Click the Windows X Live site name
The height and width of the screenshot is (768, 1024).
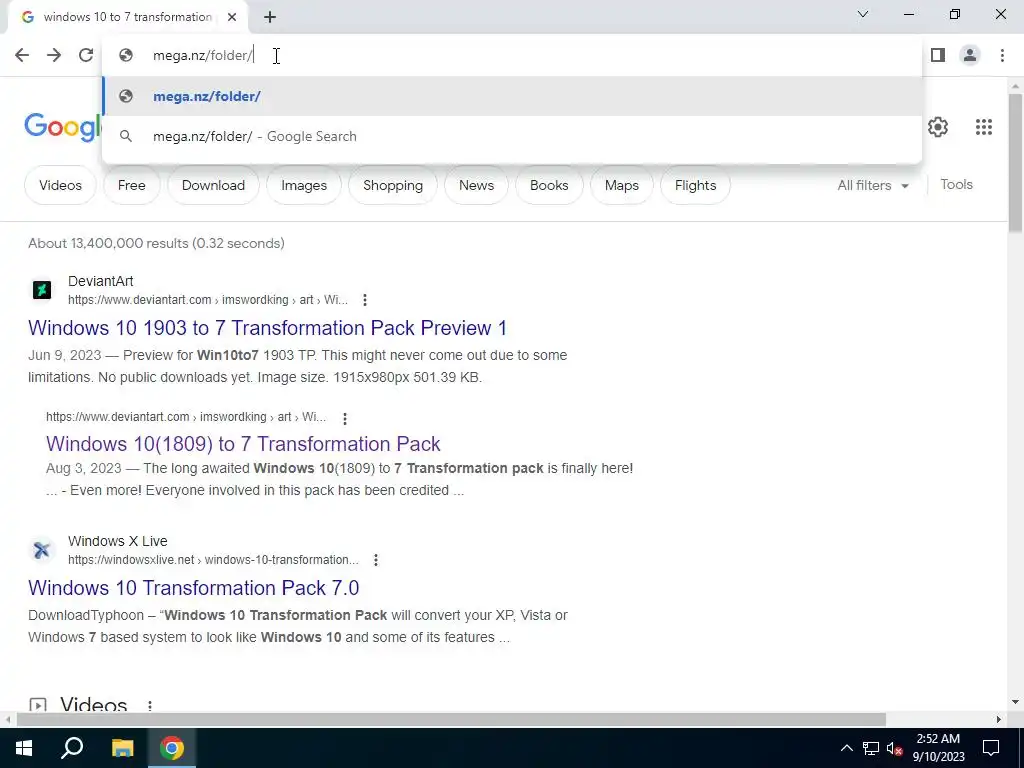(118, 541)
